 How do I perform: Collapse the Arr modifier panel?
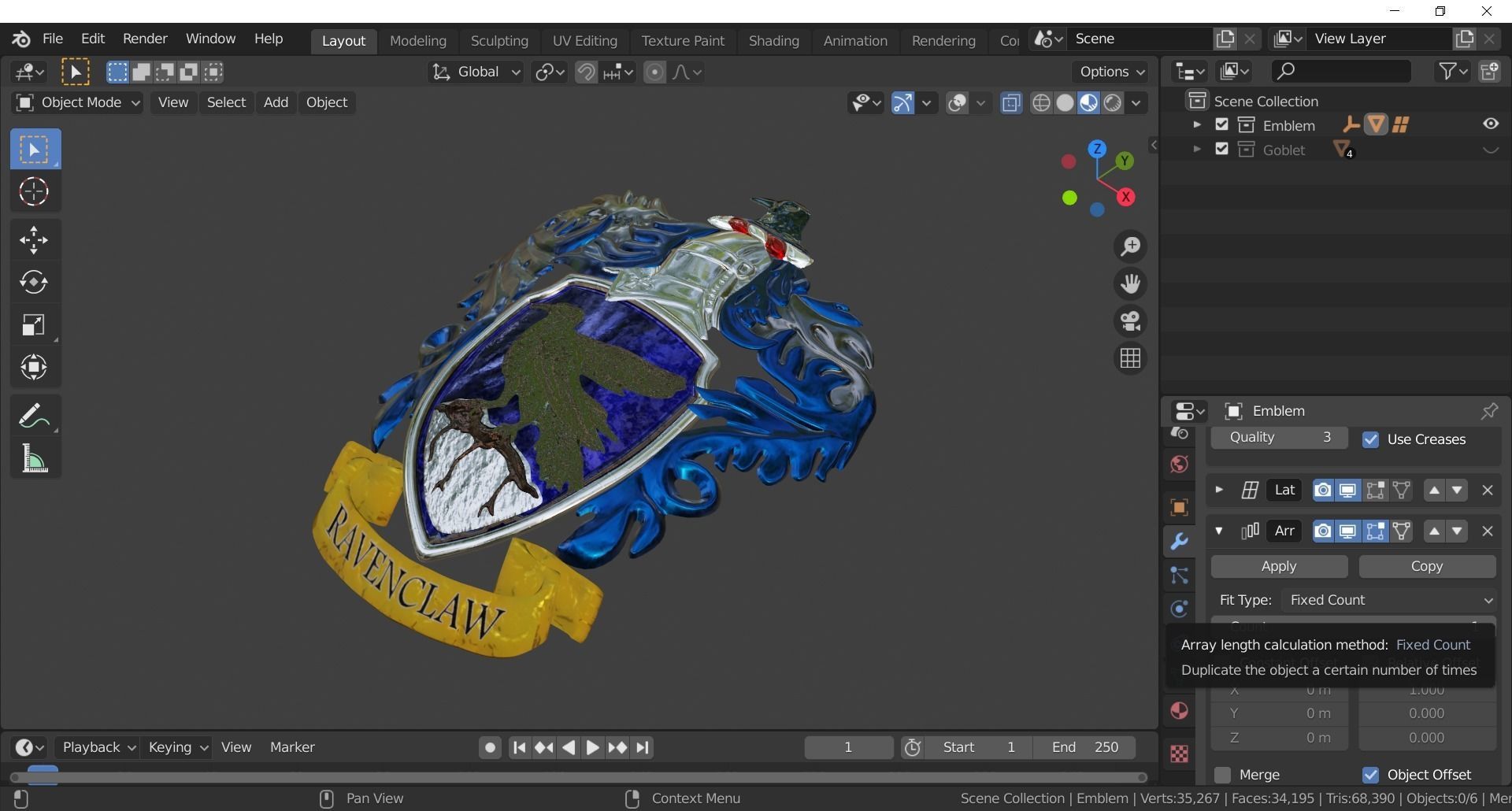point(1219,531)
